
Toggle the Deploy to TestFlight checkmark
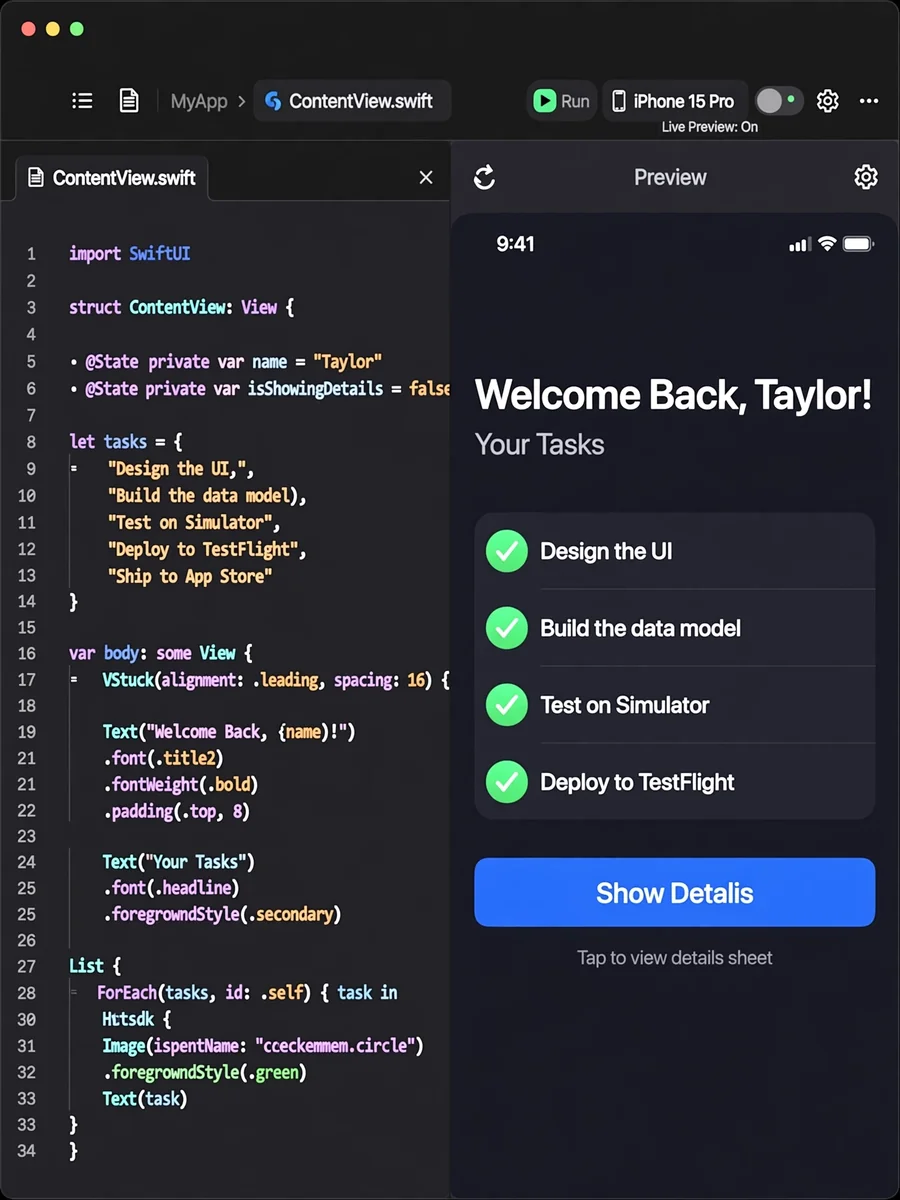pyautogui.click(x=507, y=782)
